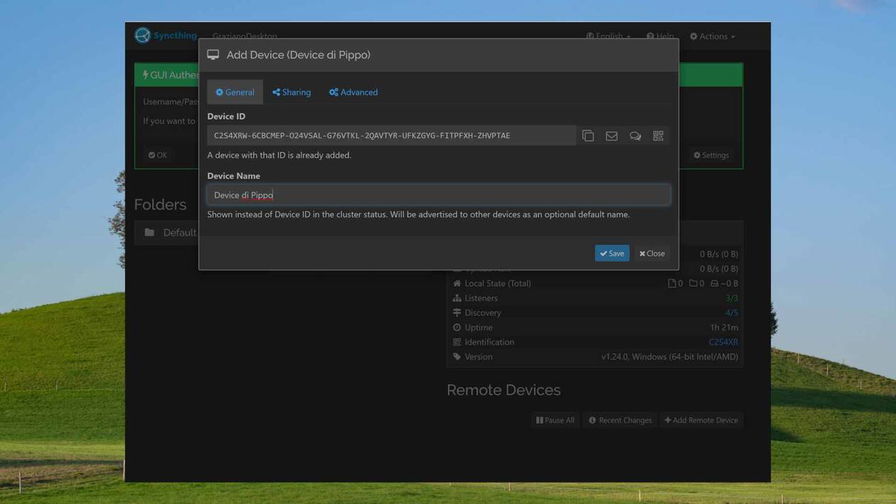Open the Sharing tab

291,92
